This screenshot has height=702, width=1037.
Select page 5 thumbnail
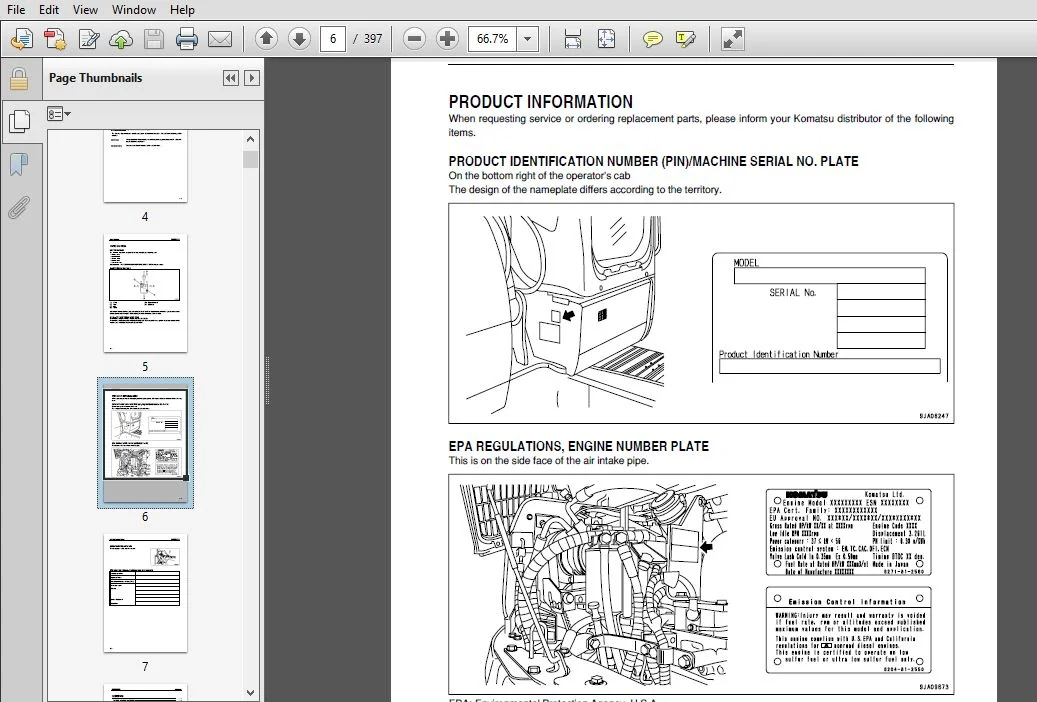click(x=145, y=293)
